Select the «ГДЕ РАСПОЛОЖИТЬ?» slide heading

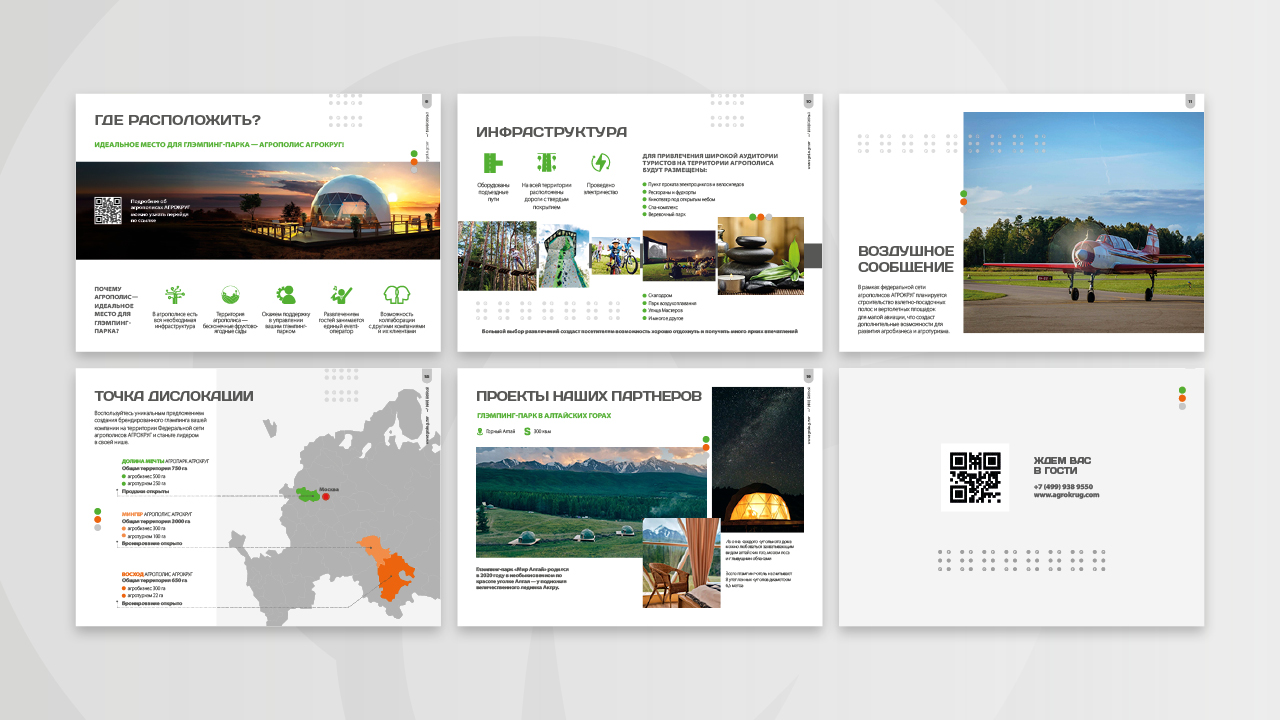click(177, 120)
